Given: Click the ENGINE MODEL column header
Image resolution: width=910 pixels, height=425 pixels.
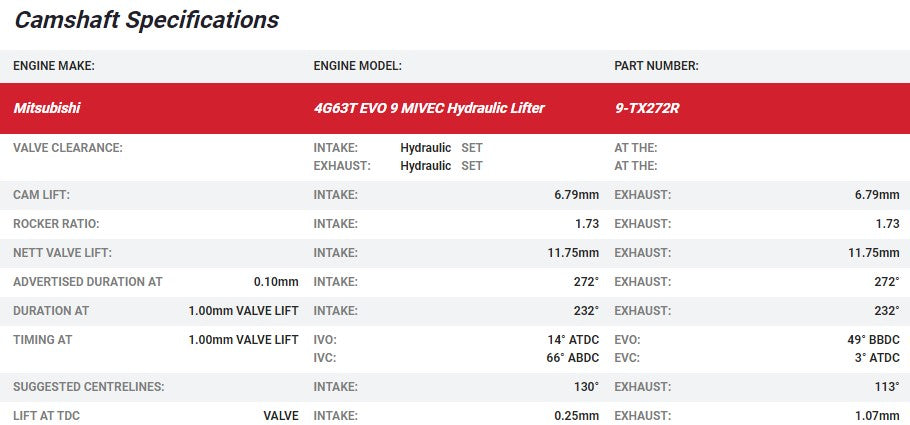Looking at the screenshot, I should [x=357, y=66].
